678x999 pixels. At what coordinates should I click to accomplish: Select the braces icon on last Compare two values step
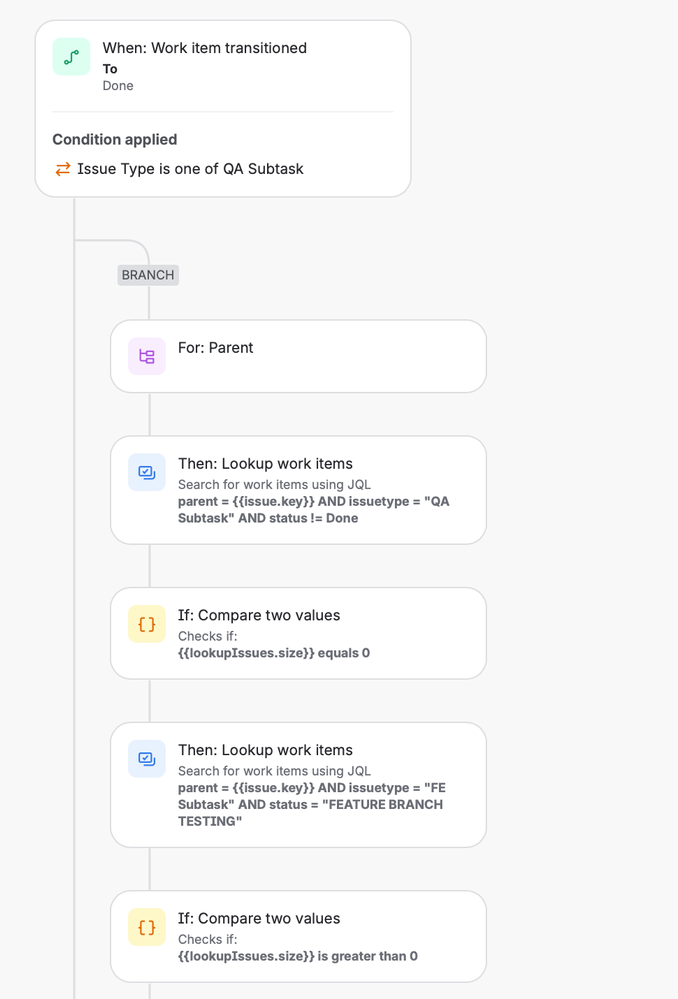tap(146, 926)
